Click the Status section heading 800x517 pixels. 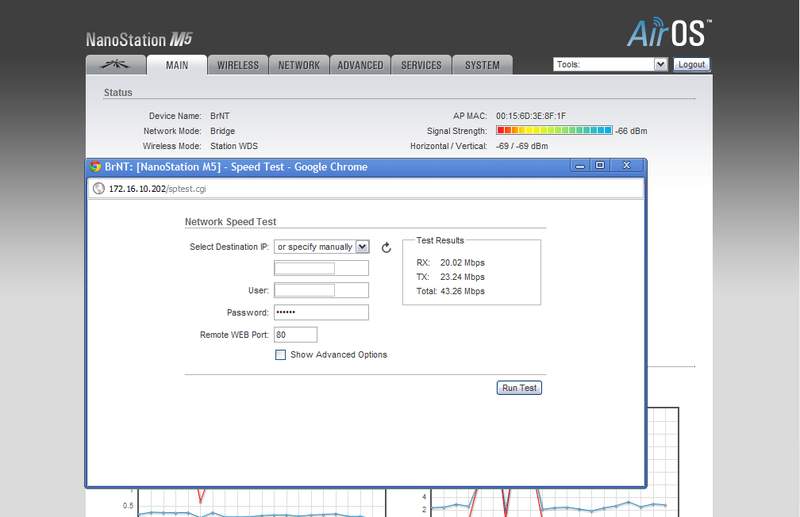tap(118, 92)
